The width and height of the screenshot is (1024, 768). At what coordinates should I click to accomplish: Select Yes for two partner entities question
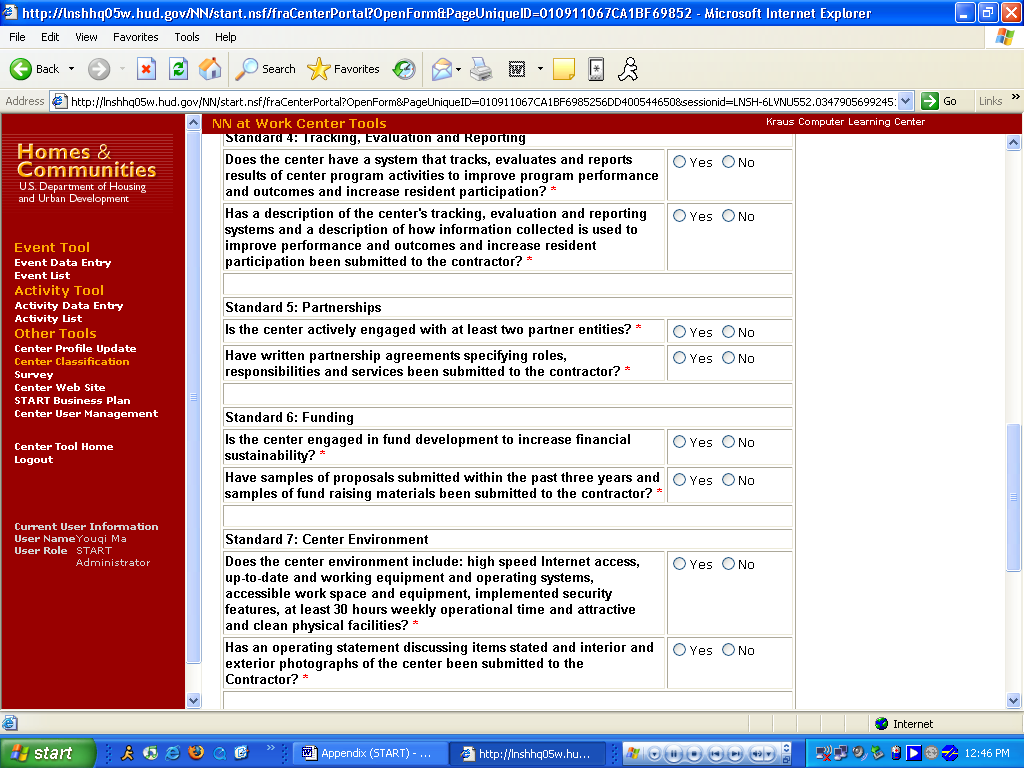click(x=679, y=332)
